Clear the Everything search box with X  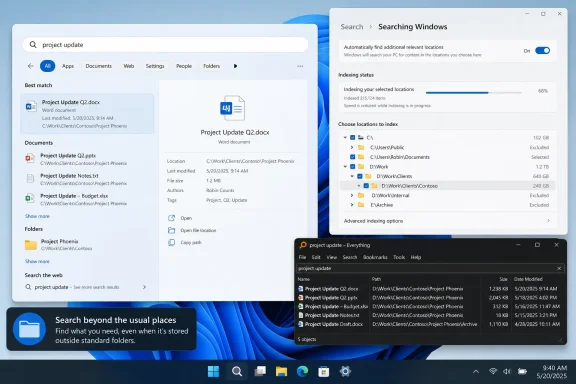[x=559, y=268]
